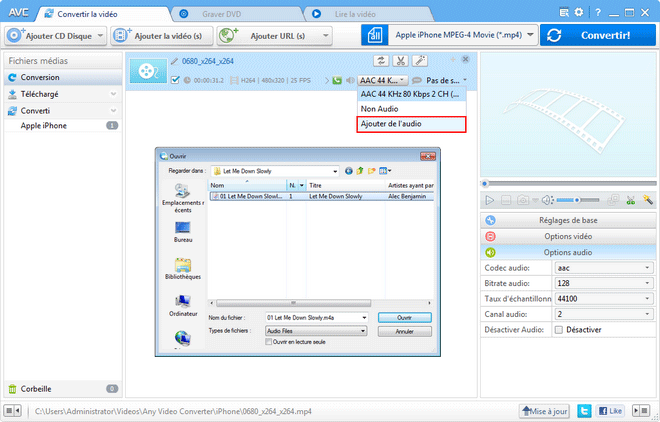
Task: Open the Types de fichiers combo box
Action: (x=315, y=331)
